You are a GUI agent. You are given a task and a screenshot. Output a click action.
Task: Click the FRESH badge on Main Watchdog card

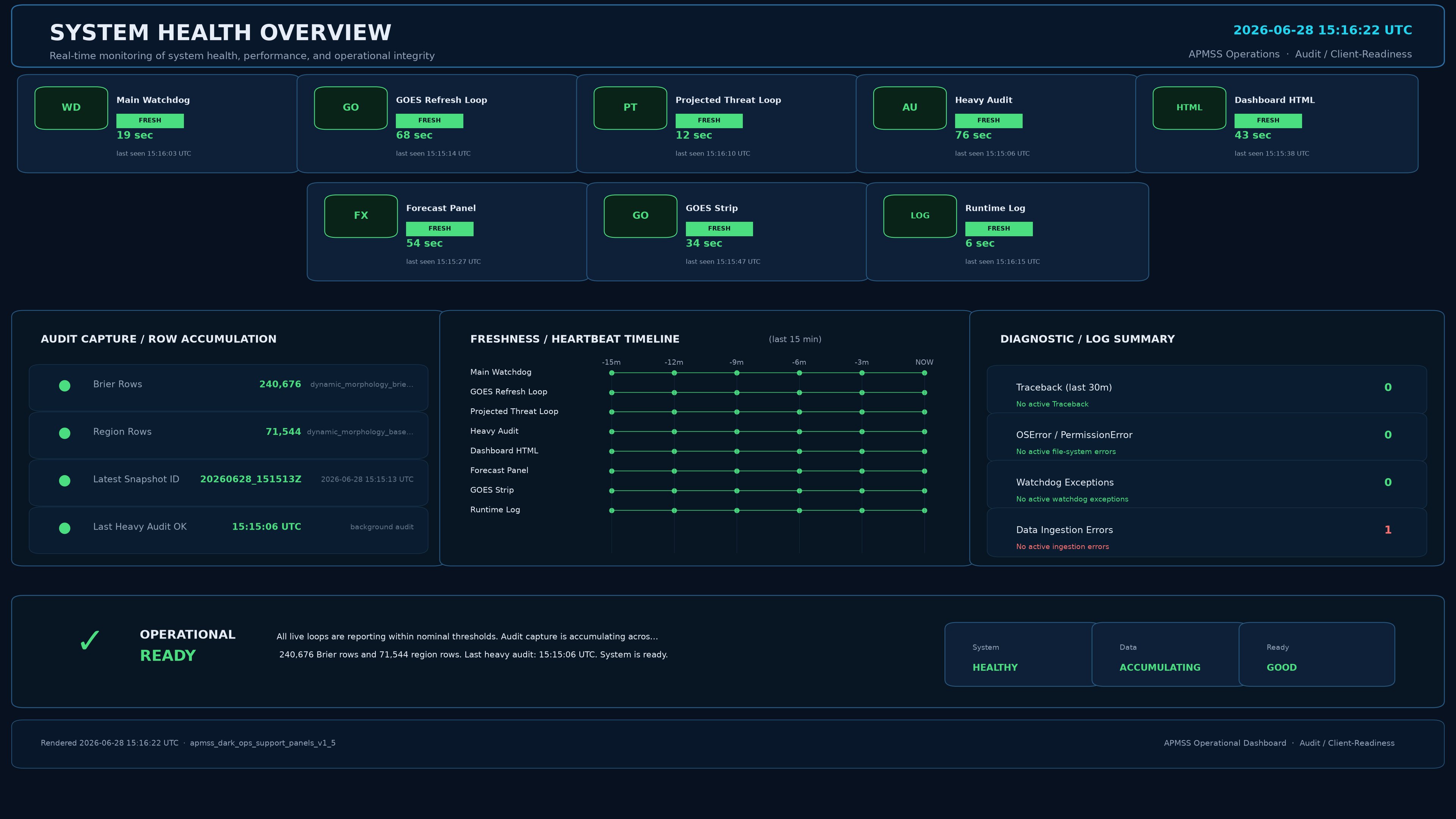(x=150, y=121)
